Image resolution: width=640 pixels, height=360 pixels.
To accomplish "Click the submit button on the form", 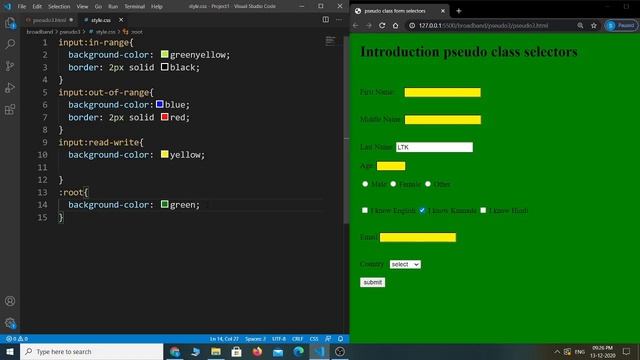I will pos(372,282).
